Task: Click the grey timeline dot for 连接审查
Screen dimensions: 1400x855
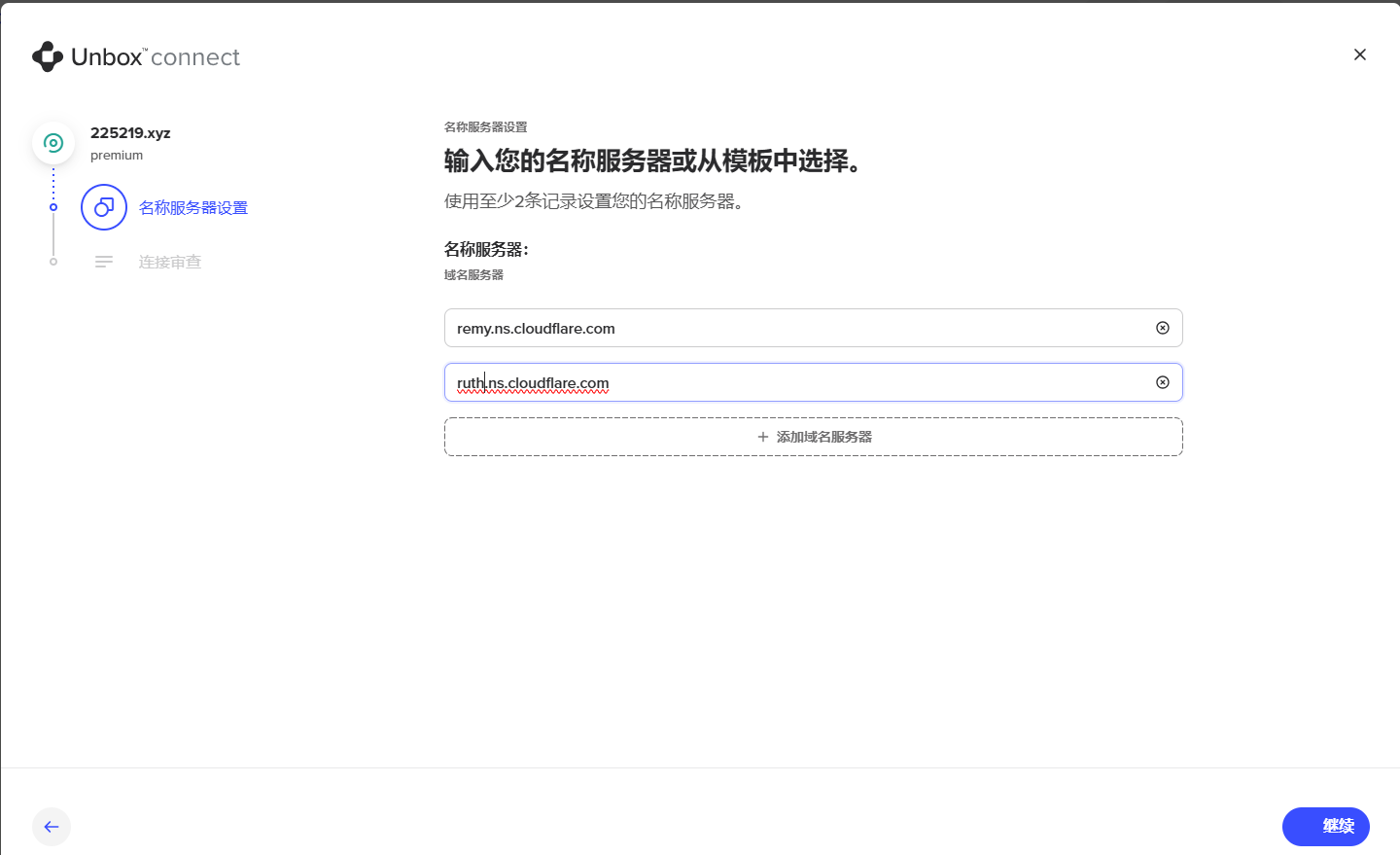Action: pyautogui.click(x=53, y=262)
